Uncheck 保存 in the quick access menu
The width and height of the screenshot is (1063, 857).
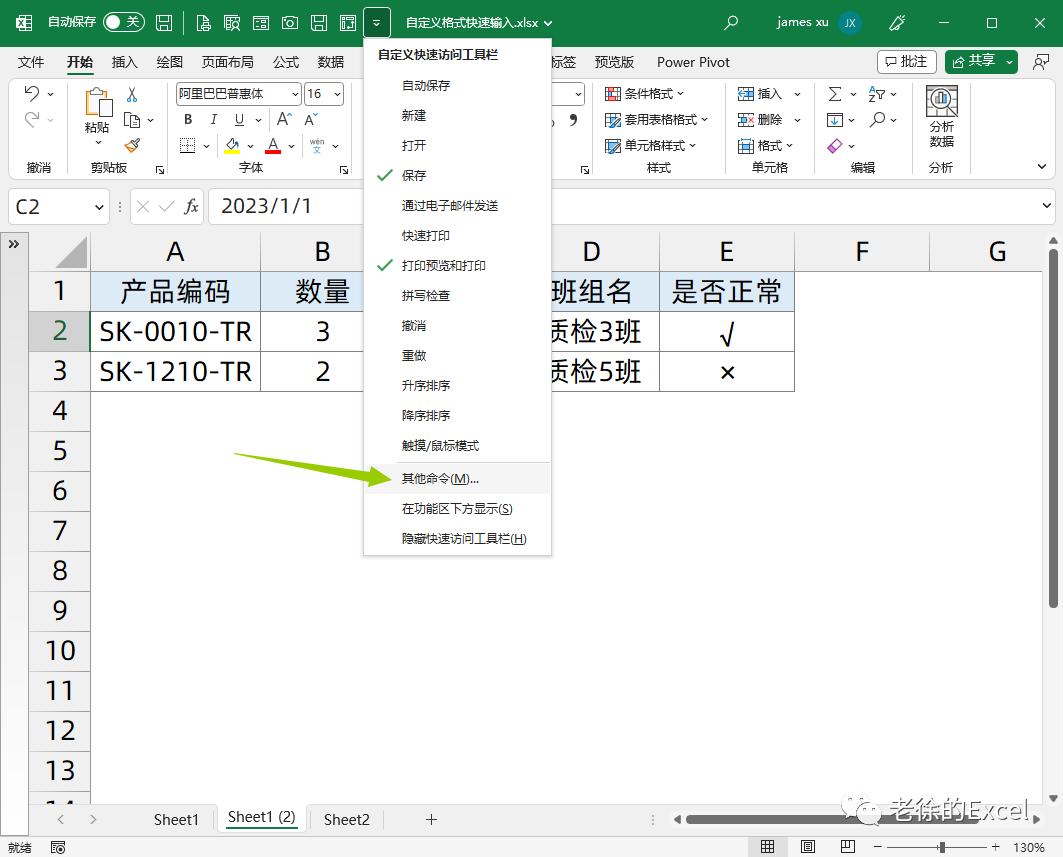(x=412, y=176)
